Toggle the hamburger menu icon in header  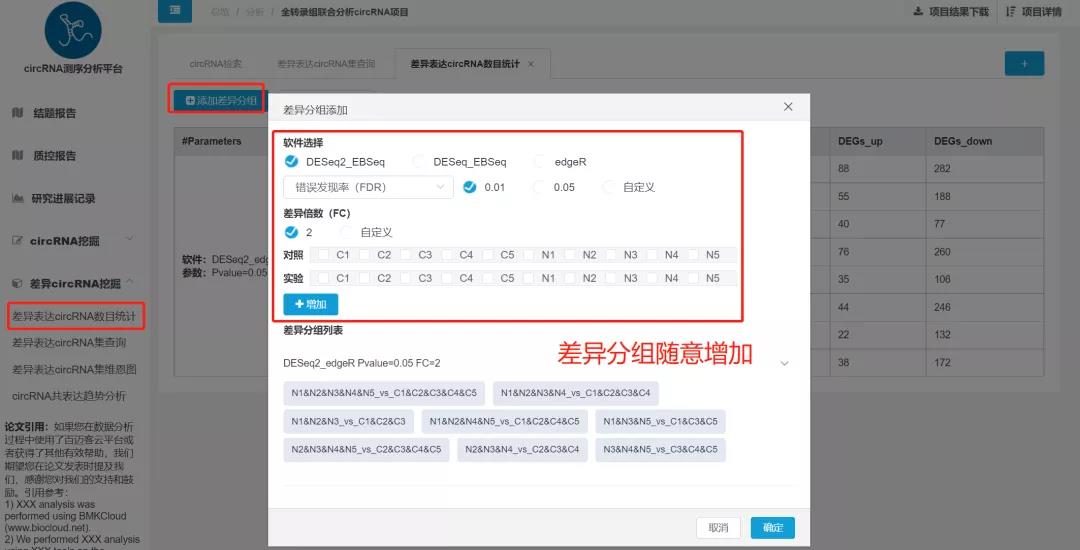175,11
